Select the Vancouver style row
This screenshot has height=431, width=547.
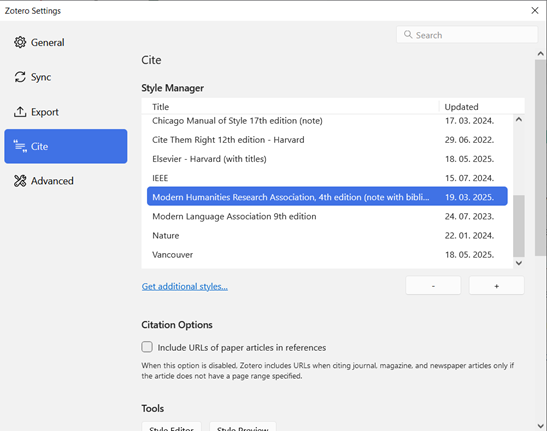(x=327, y=255)
